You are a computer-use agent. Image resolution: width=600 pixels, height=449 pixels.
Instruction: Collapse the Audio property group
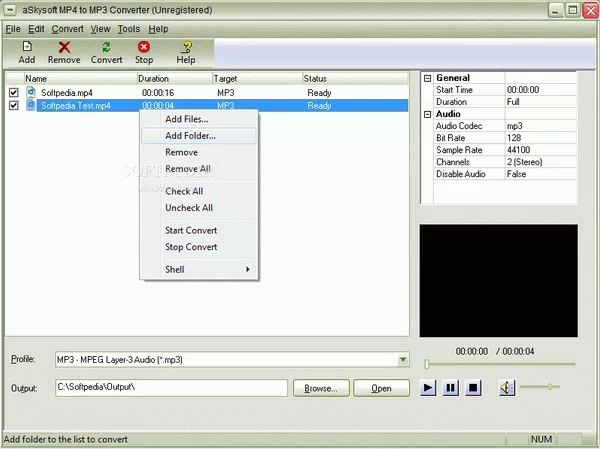pyautogui.click(x=427, y=114)
